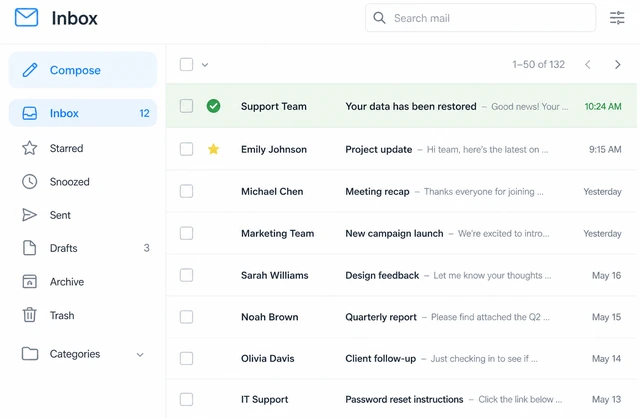Image resolution: width=640 pixels, height=418 pixels.
Task: Click the Drafts document icon
Action: [29, 248]
